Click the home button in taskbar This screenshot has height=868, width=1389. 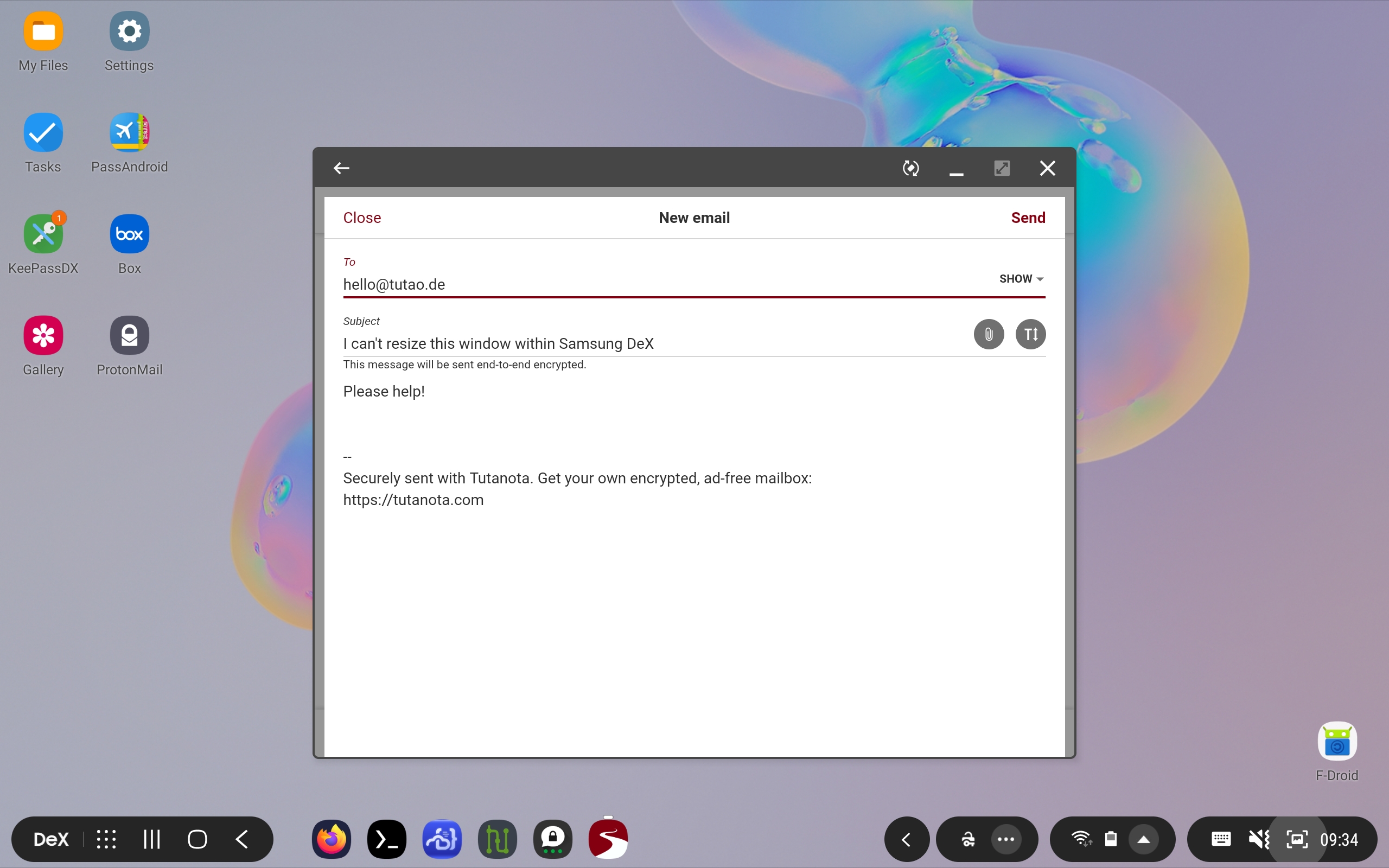(x=197, y=839)
